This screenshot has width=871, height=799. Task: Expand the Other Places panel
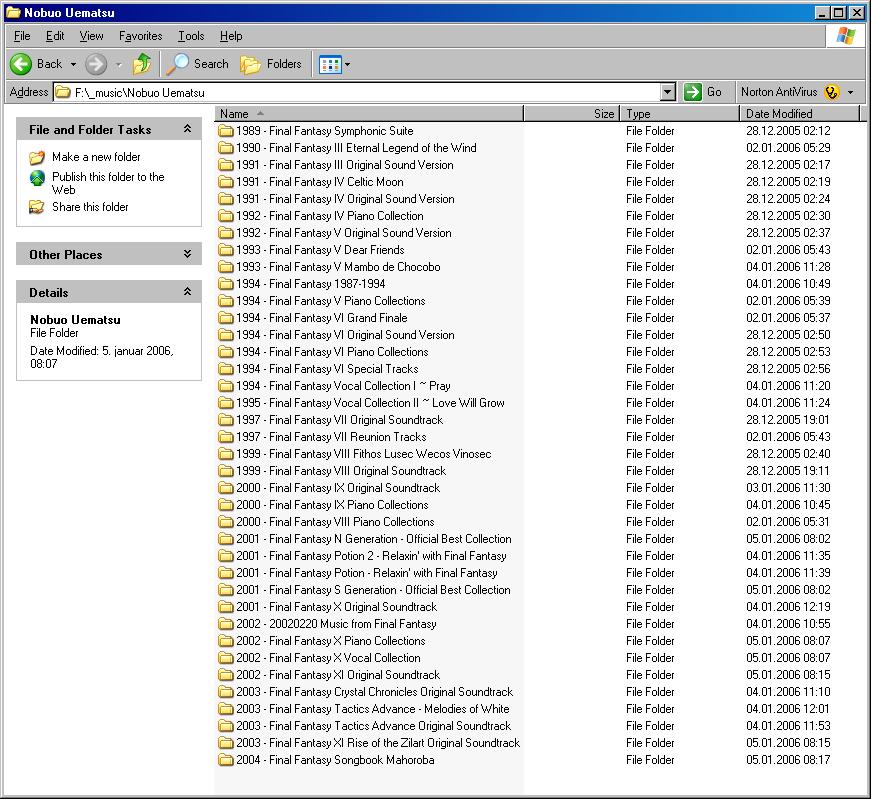click(x=188, y=254)
